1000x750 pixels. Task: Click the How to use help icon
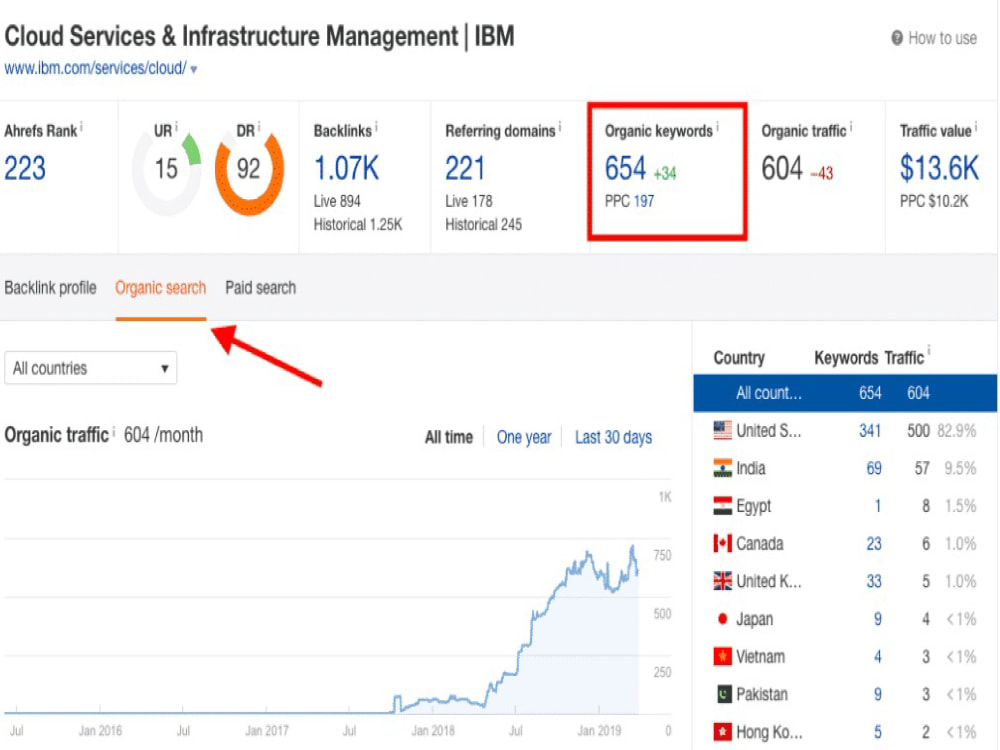coord(897,38)
